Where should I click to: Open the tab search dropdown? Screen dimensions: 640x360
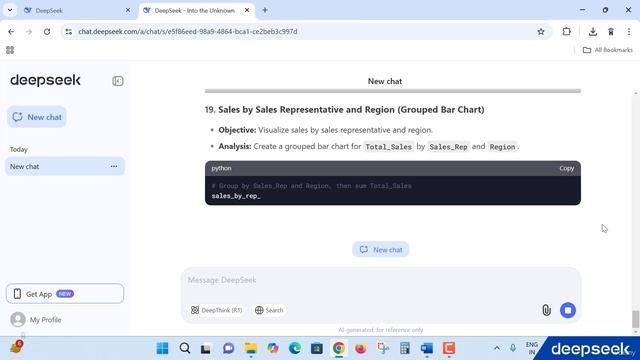[10, 10]
